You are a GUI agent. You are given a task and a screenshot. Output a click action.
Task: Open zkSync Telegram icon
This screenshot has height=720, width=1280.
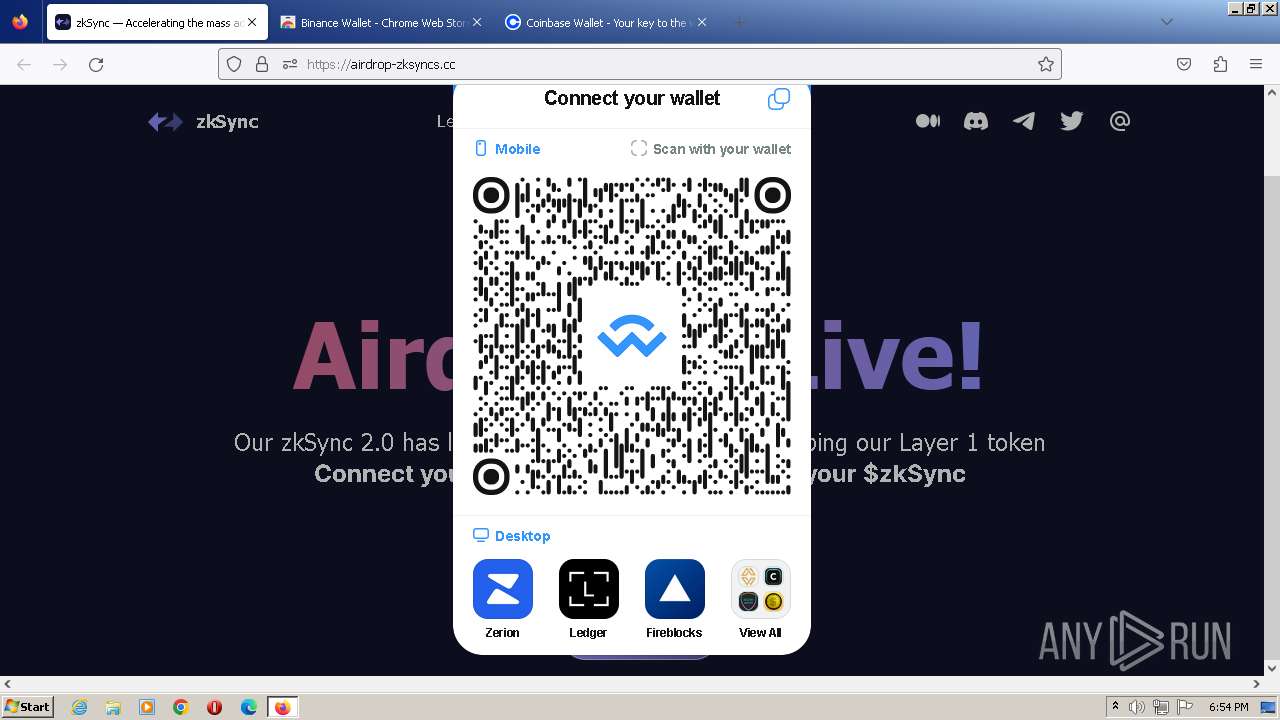tap(1024, 121)
